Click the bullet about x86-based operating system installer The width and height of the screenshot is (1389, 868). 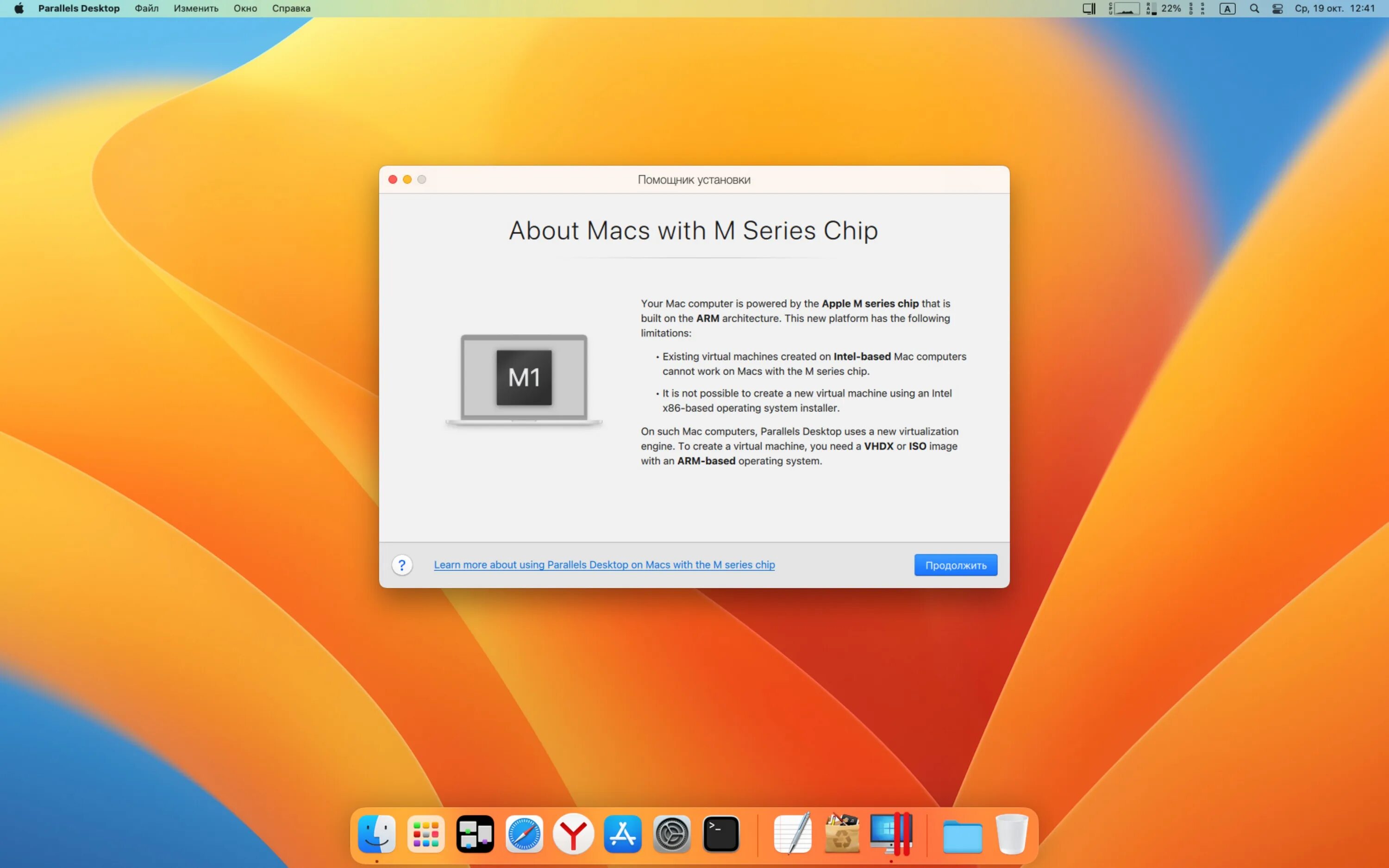(x=804, y=401)
